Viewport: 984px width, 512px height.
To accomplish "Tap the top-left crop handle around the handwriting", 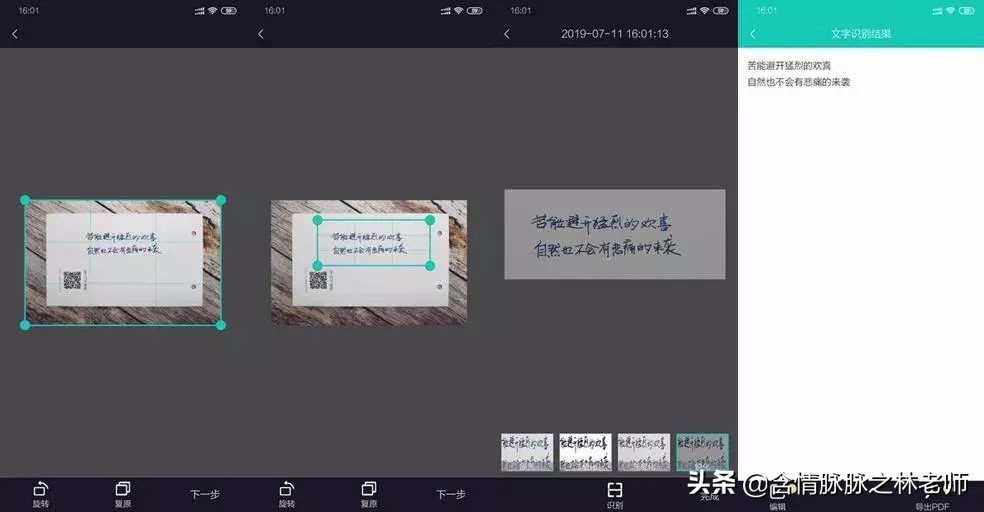I will [x=318, y=220].
